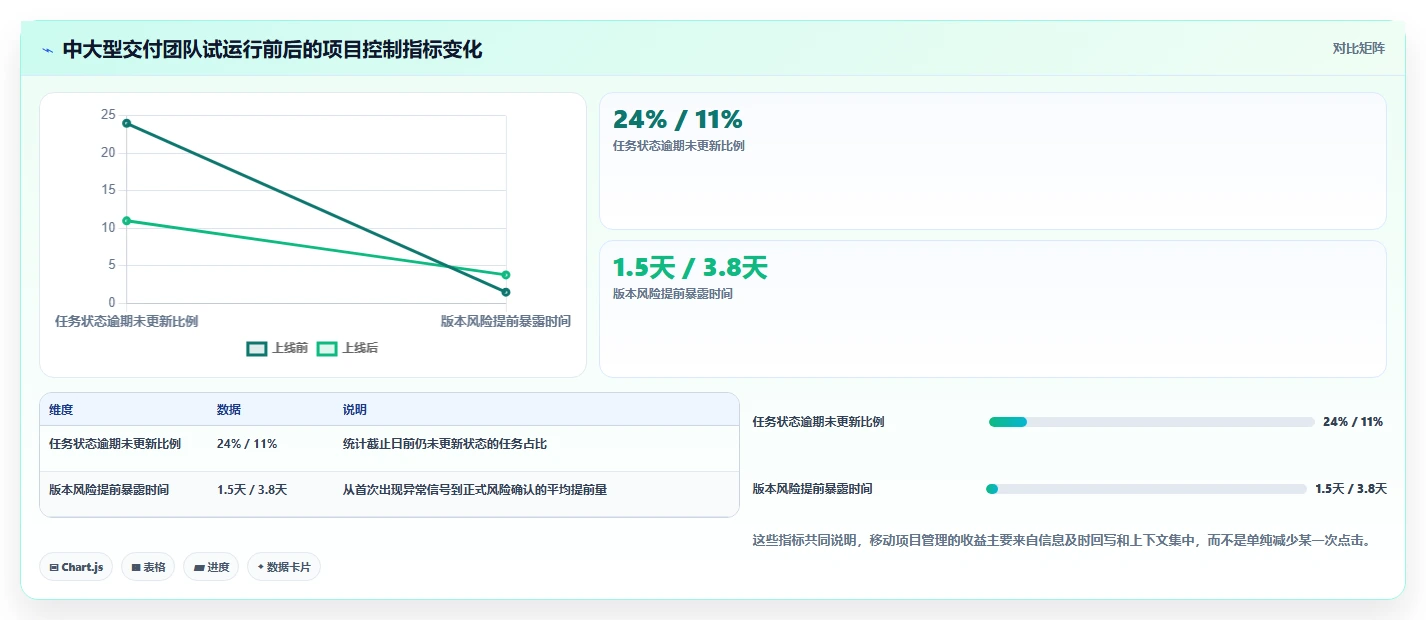Click table cell 任务状态逾期未更新比例
Viewport: 1426px width, 620px height.
115,444
